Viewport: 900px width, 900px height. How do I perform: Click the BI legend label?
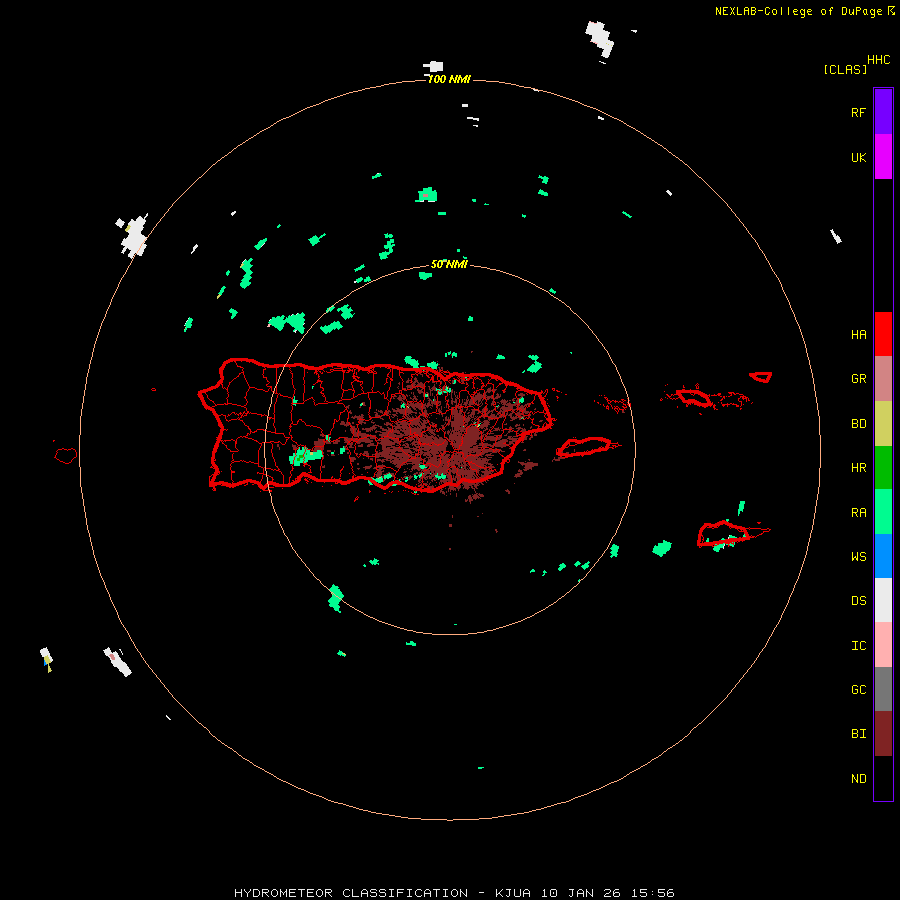pyautogui.click(x=858, y=734)
